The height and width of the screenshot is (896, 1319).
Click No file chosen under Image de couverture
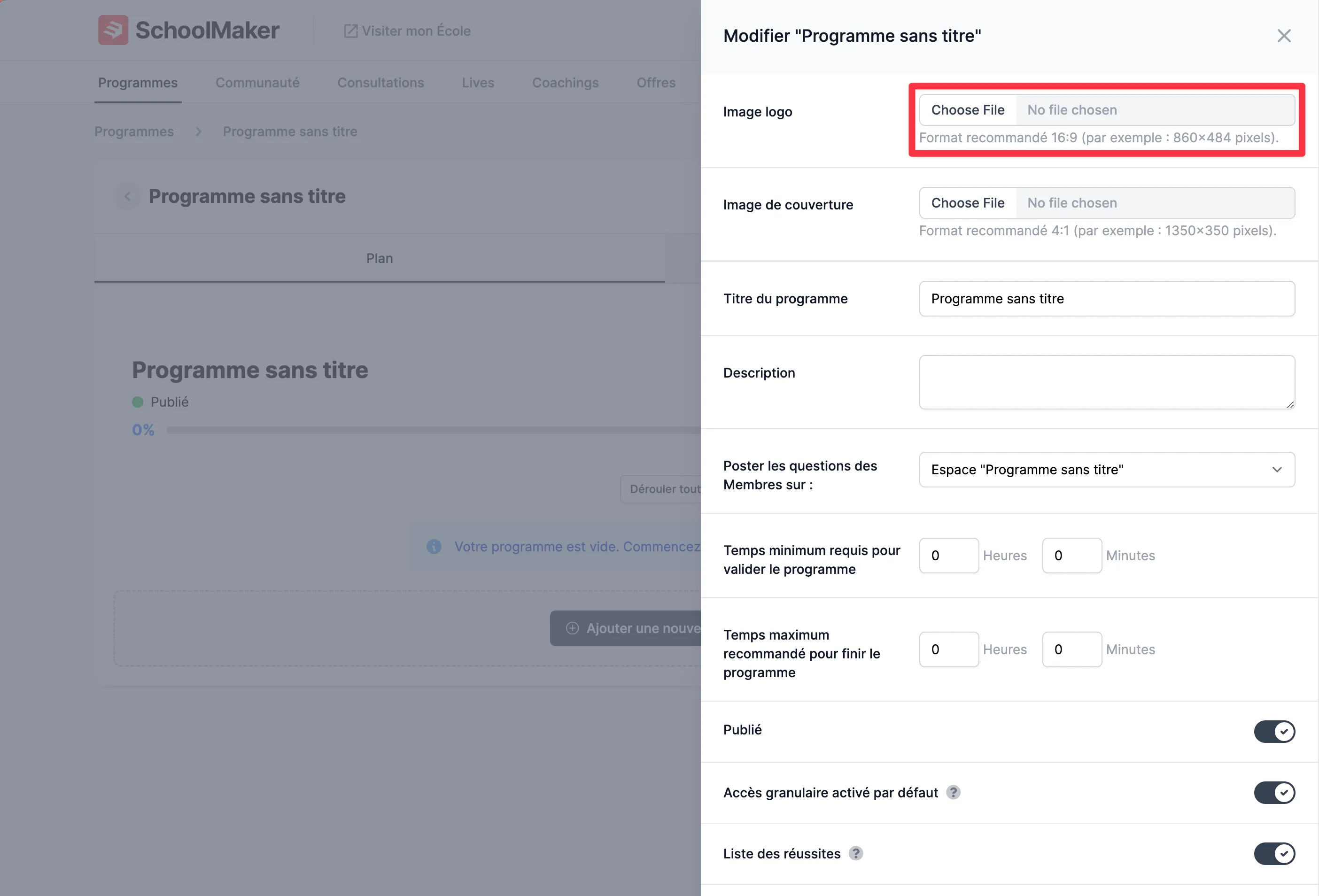pos(1071,203)
